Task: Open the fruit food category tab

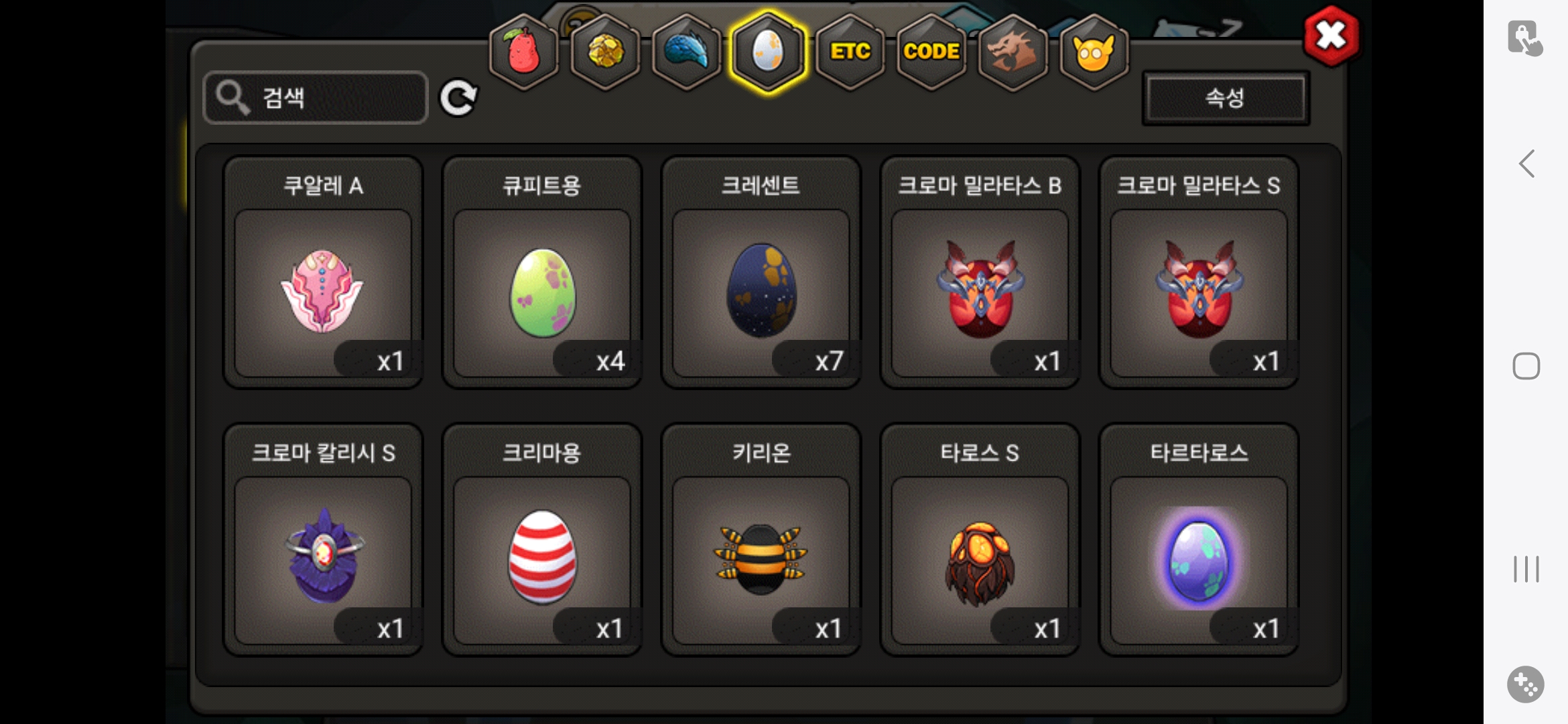Action: tap(524, 52)
